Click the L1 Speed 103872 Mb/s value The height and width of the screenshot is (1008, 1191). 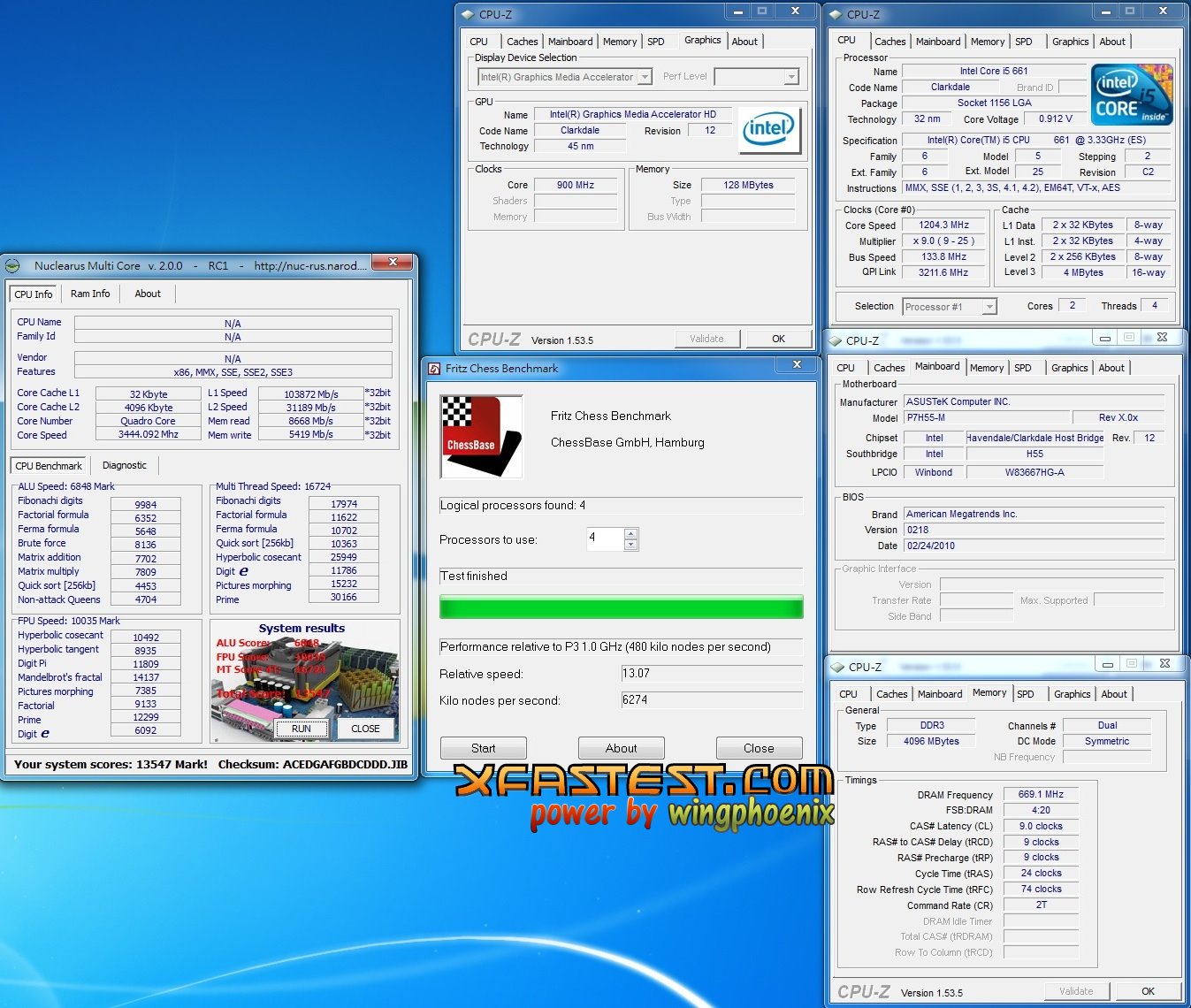tap(310, 394)
